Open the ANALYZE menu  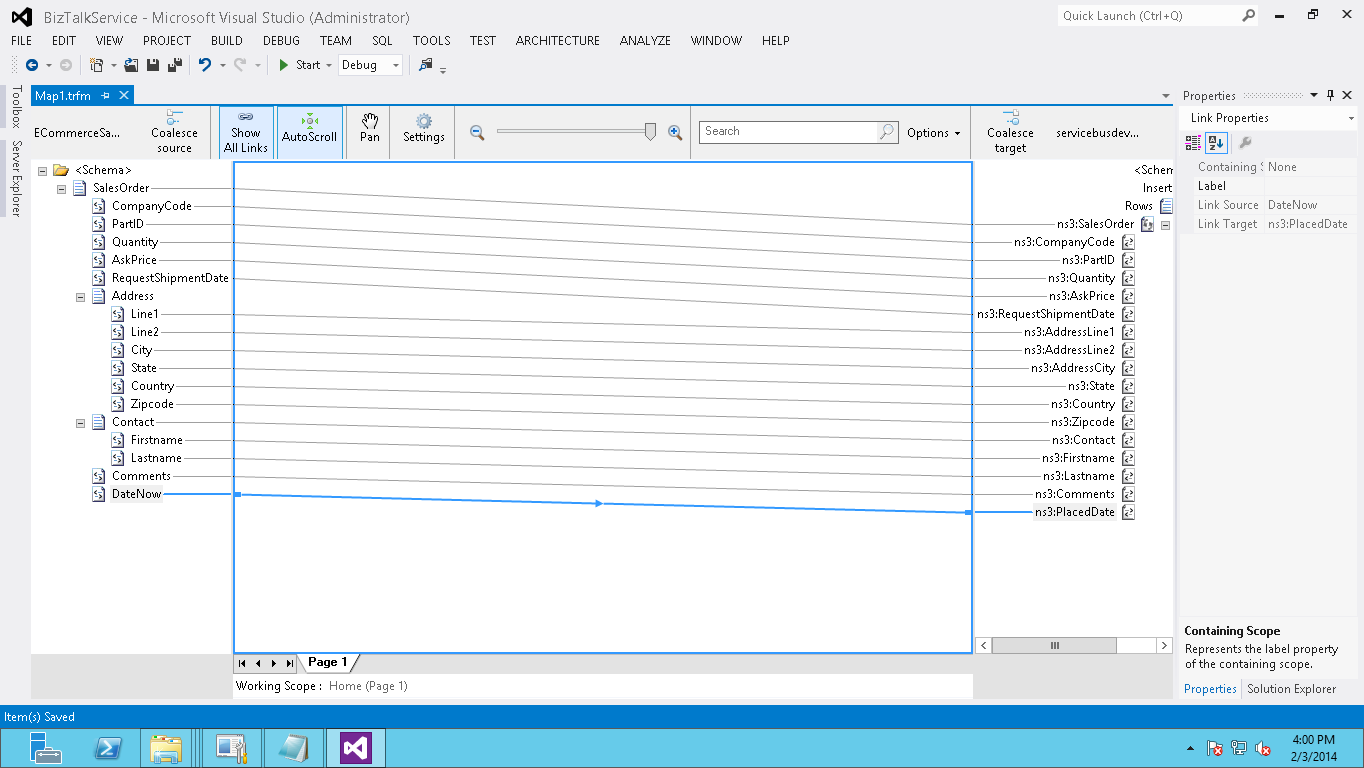[x=645, y=41]
